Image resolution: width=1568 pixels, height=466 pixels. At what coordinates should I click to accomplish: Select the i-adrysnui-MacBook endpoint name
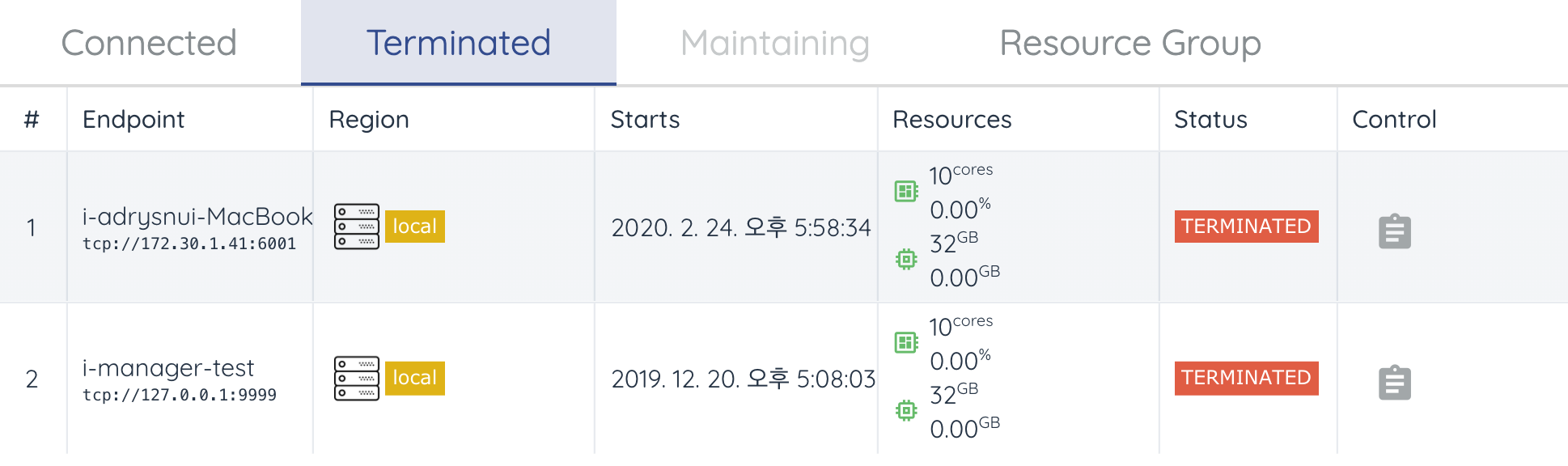tap(197, 216)
